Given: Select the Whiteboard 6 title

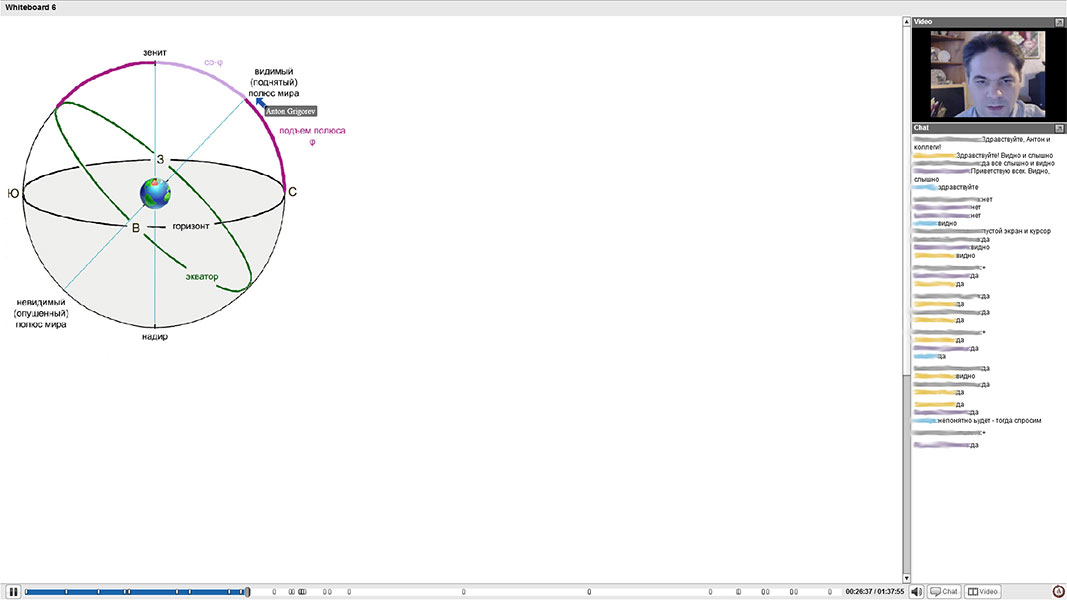Looking at the screenshot, I should 30,7.
